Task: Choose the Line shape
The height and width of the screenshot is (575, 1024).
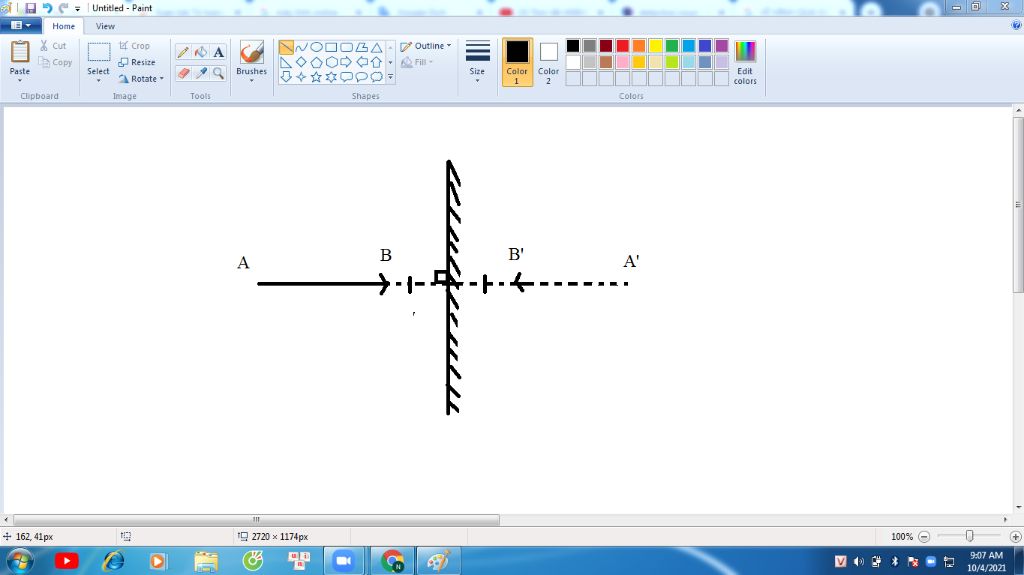Action: click(286, 47)
